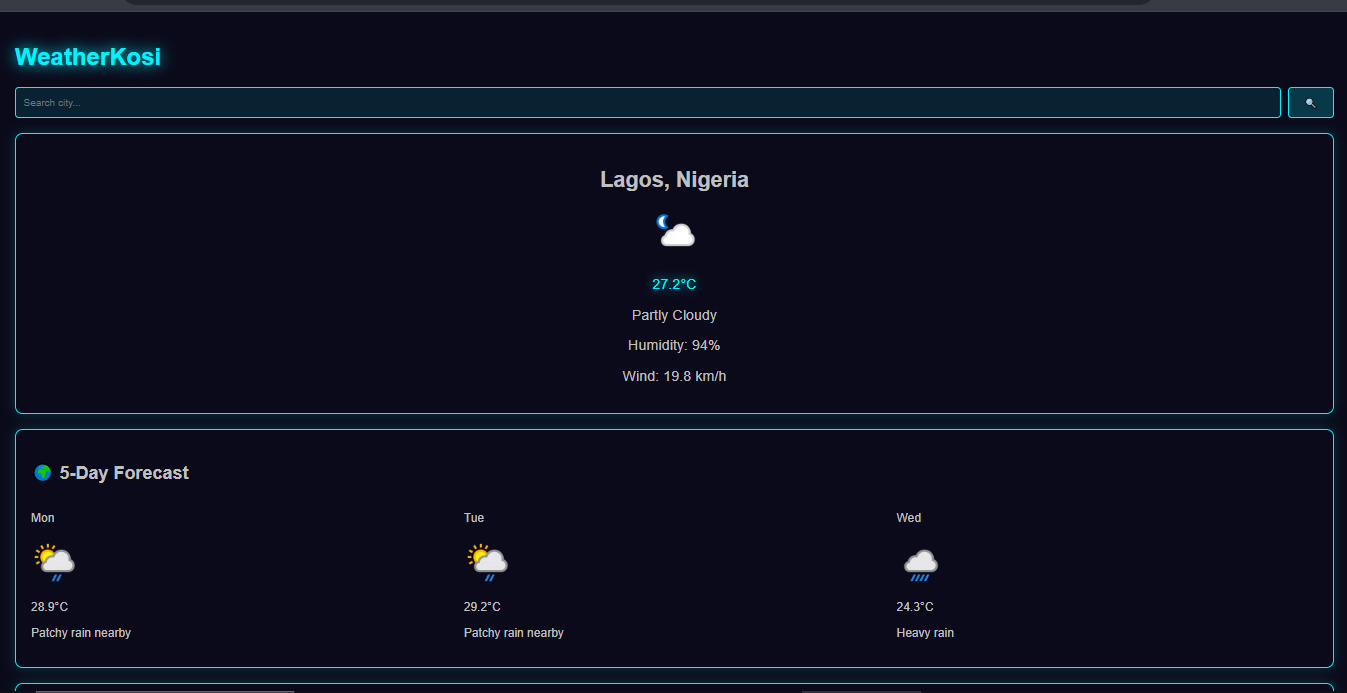This screenshot has width=1347, height=693.
Task: Open the Search city input field
Action: click(647, 102)
